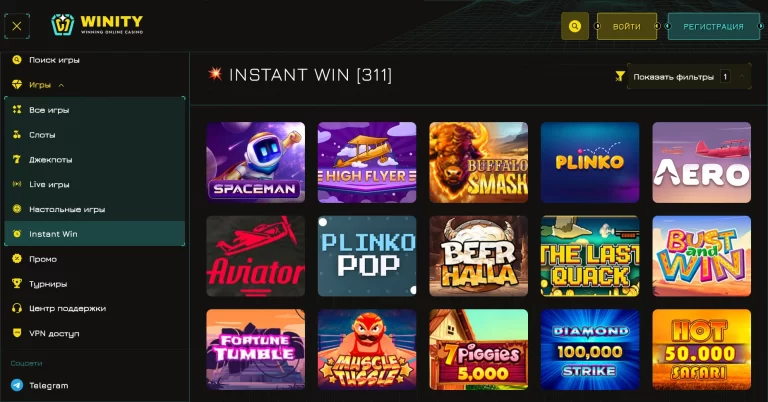Open the Plinko Pop game tile
The width and height of the screenshot is (768, 402).
(367, 256)
